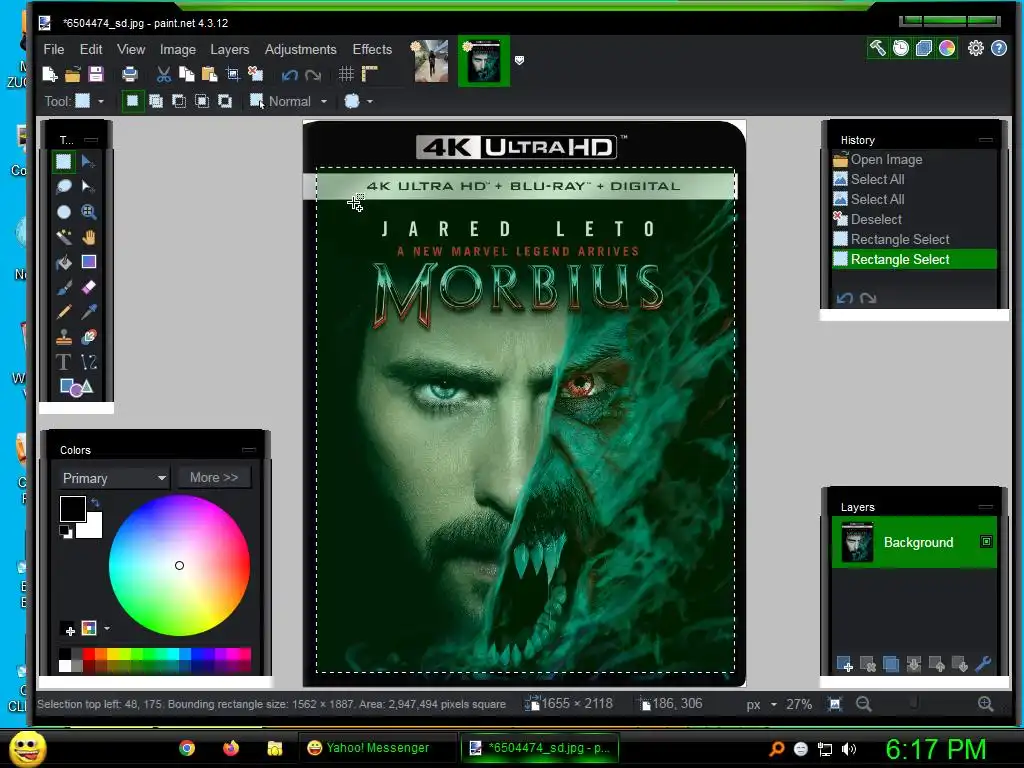Click the New image toolbar icon
Screen dimensions: 1024x768
(x=50, y=74)
